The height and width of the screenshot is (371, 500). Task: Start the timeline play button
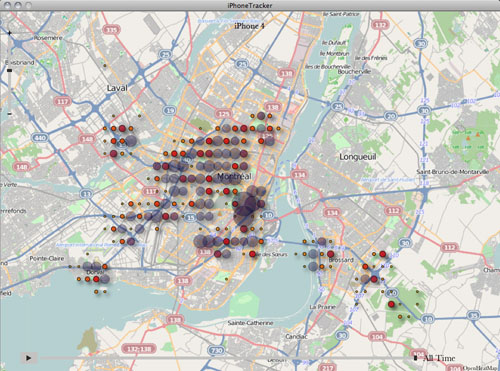tap(28, 358)
